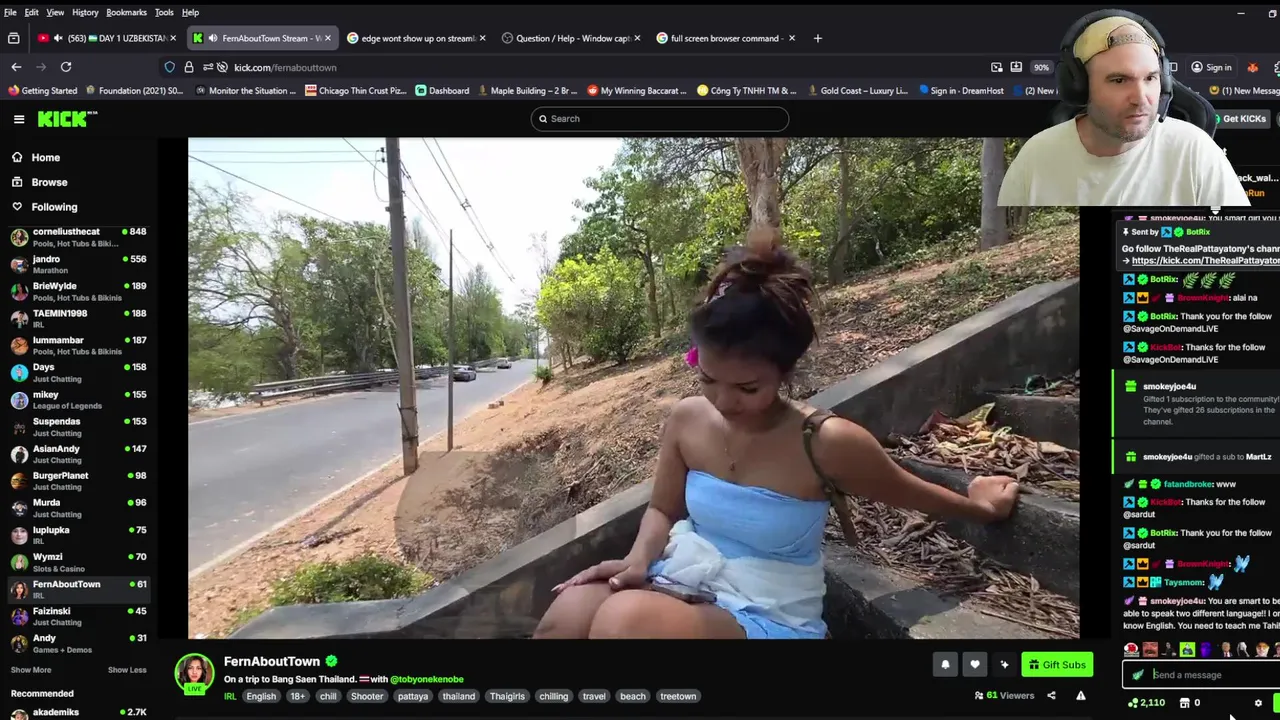This screenshot has width=1280, height=720.
Task: Click the treetown tag
Action: [x=678, y=696]
